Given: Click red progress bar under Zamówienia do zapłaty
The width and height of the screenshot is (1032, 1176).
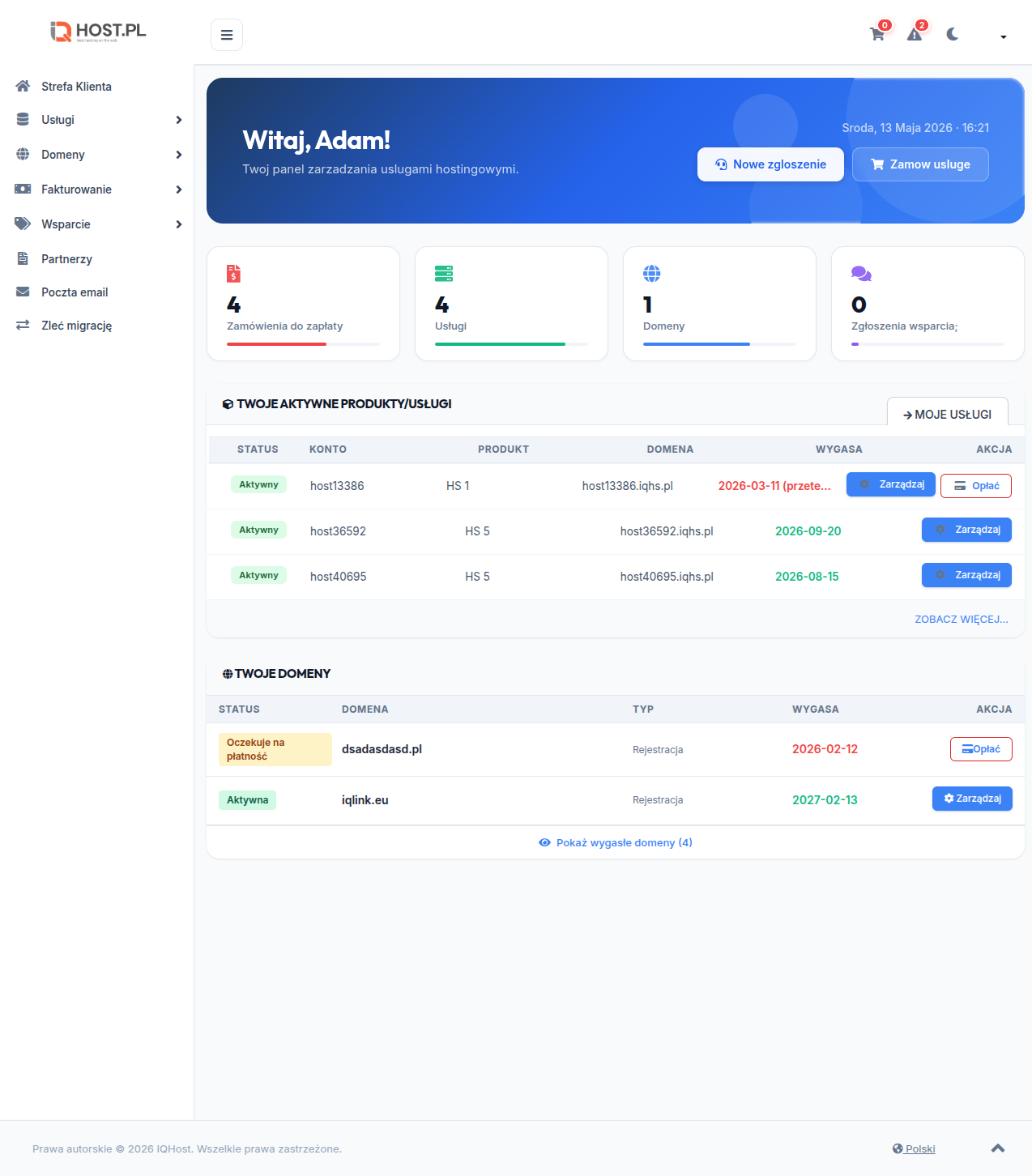Looking at the screenshot, I should tap(276, 344).
